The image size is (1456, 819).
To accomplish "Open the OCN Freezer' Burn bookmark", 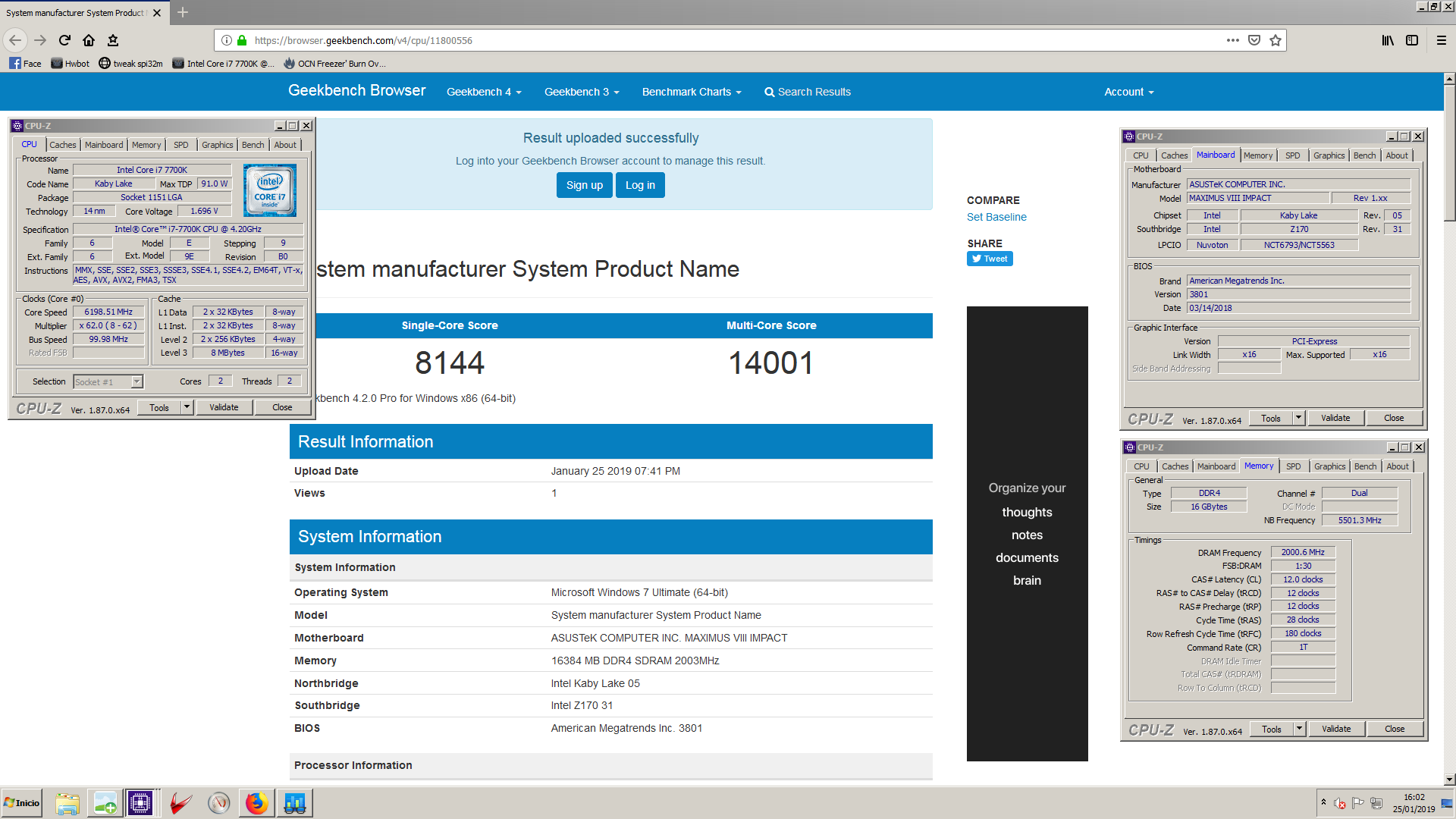I will point(334,64).
